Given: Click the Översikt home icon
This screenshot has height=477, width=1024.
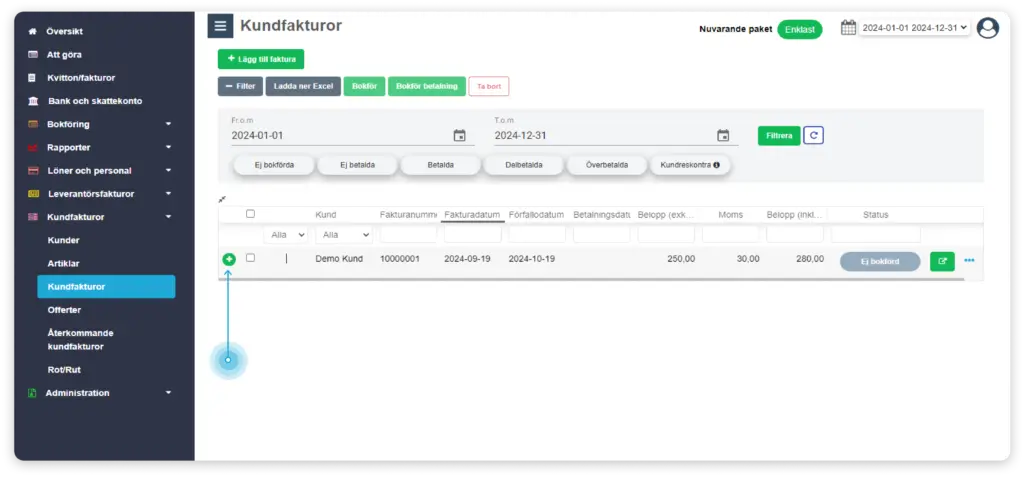Looking at the screenshot, I should 33,31.
